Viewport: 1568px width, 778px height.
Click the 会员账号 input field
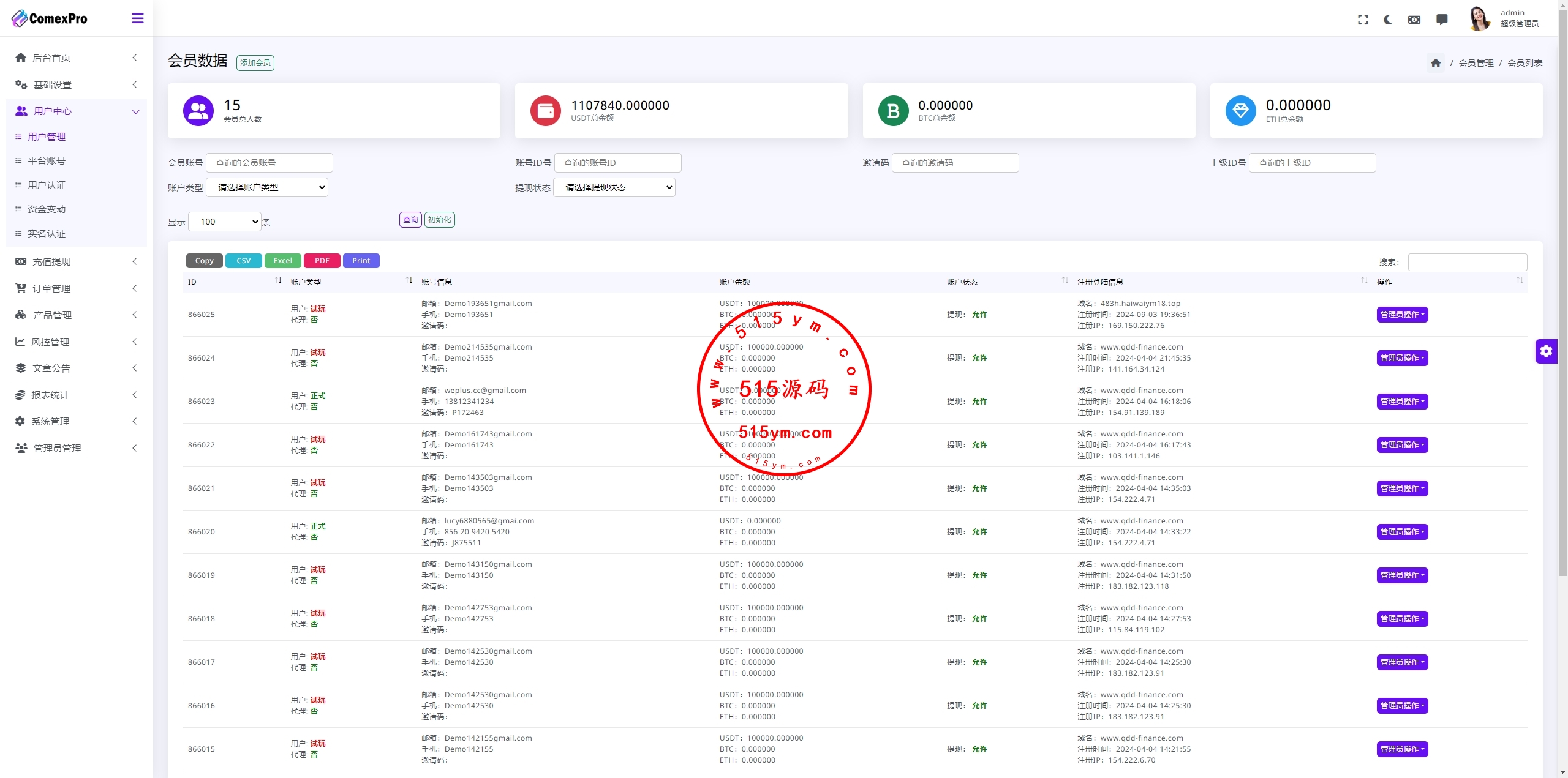click(x=269, y=163)
